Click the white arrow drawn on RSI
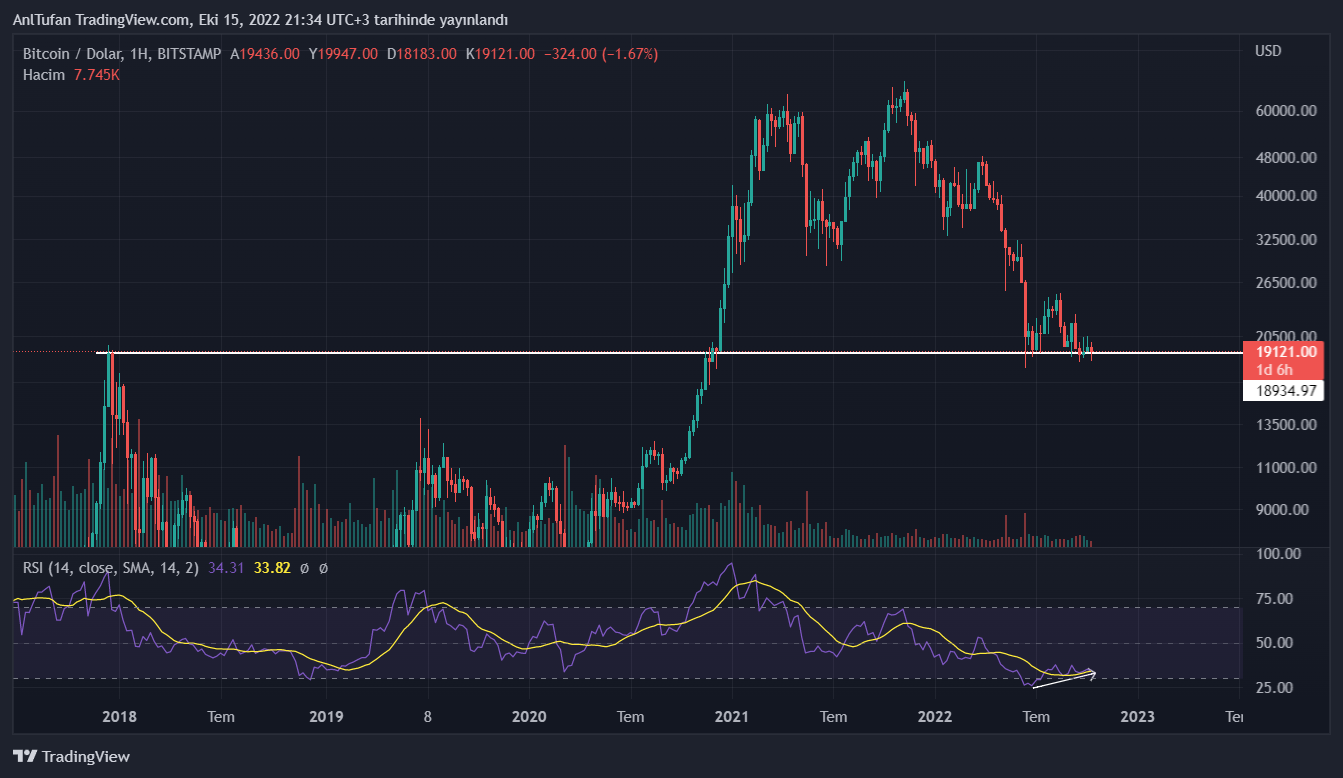1343x778 pixels. [x=1064, y=679]
